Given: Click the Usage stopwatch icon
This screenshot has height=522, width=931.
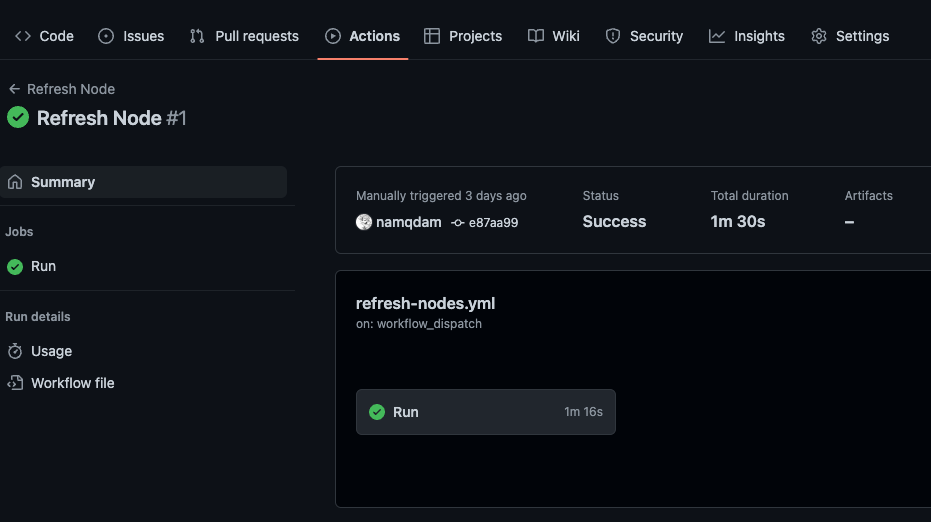Looking at the screenshot, I should [15, 352].
